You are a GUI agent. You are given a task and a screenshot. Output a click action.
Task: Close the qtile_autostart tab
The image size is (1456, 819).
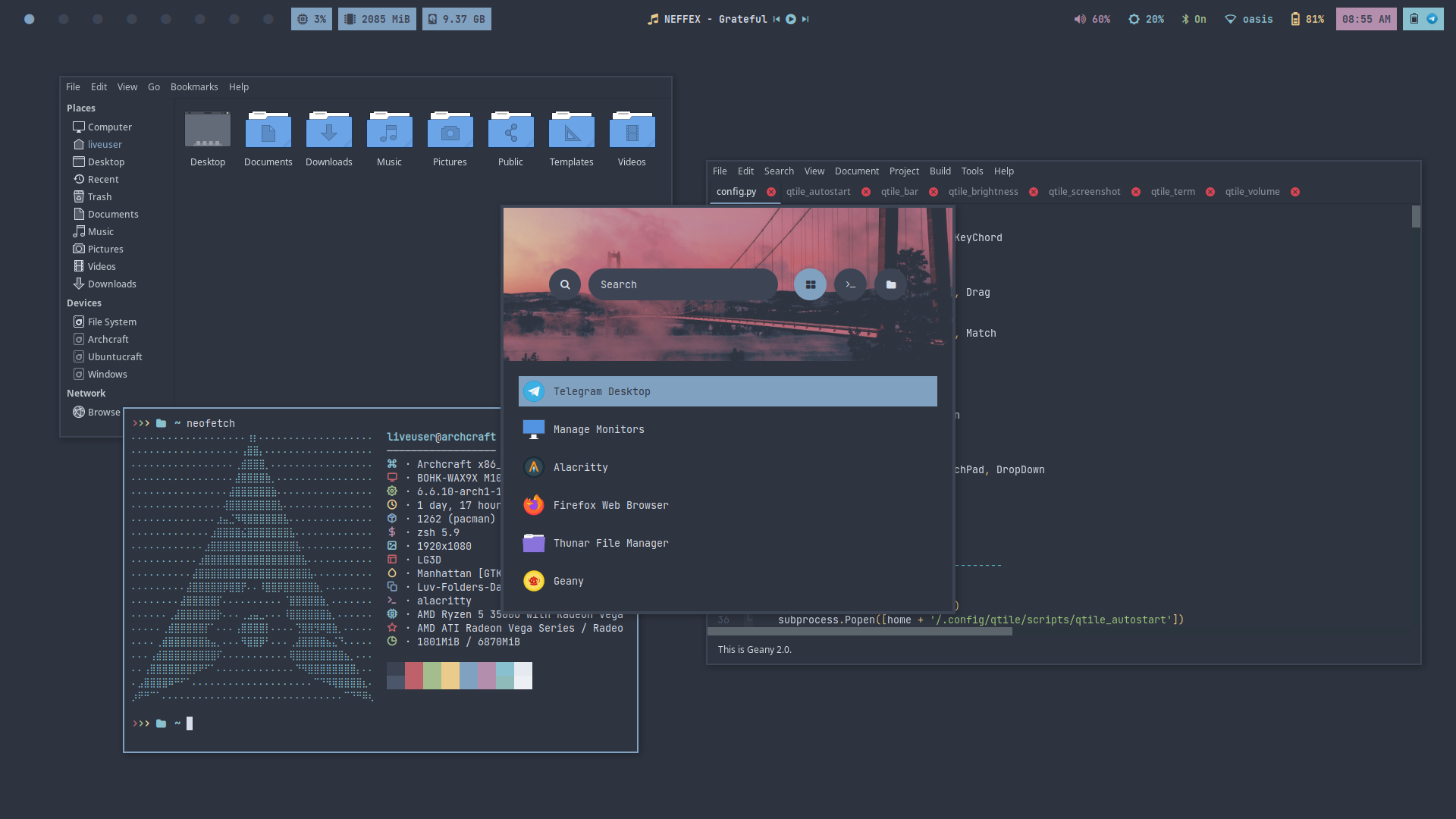click(x=866, y=192)
